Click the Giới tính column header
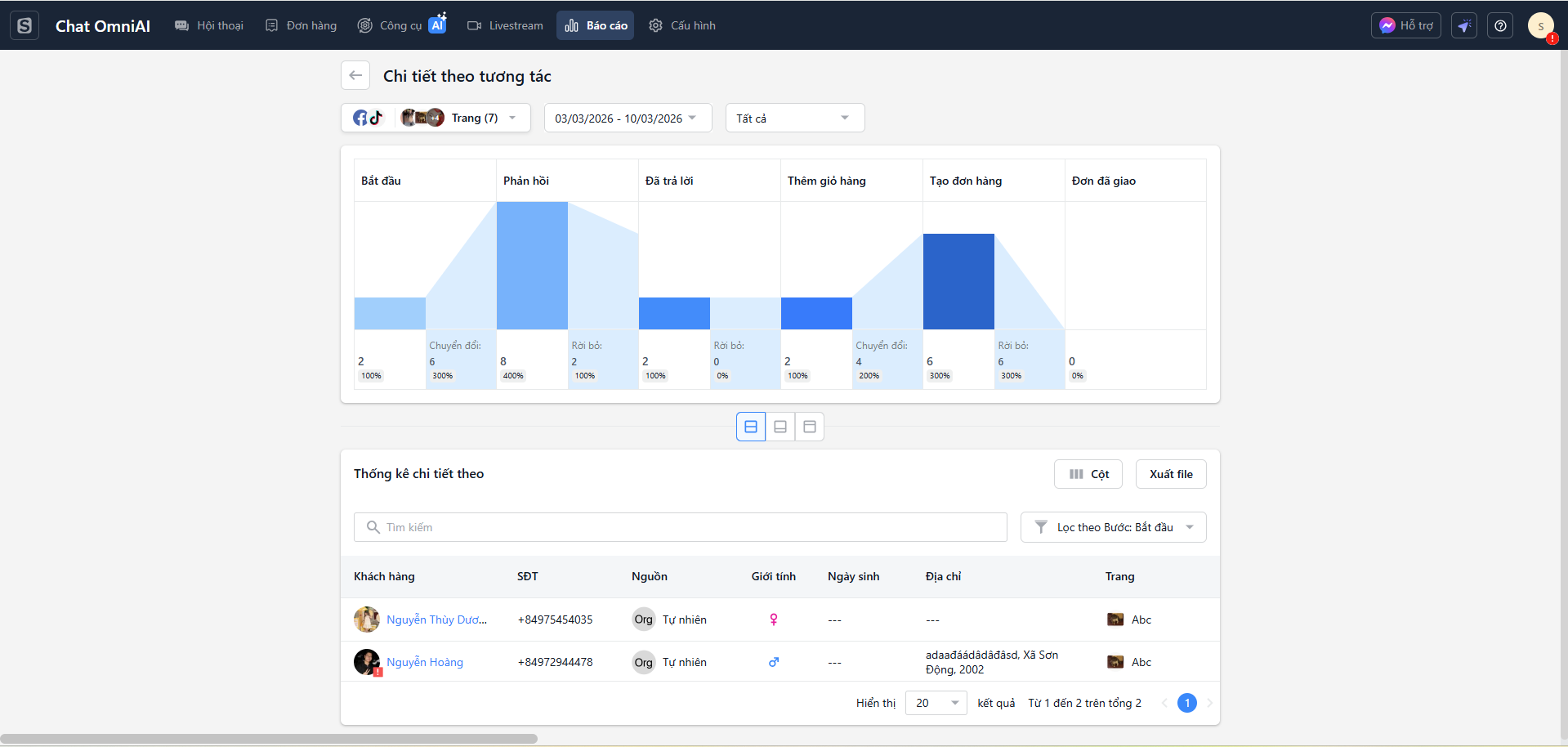This screenshot has width=1568, height=747. [774, 576]
